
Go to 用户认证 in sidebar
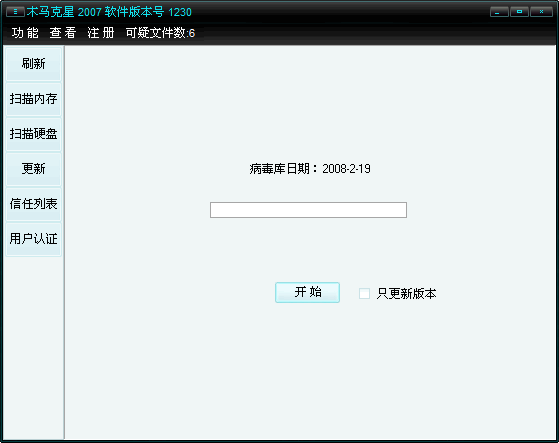34,239
